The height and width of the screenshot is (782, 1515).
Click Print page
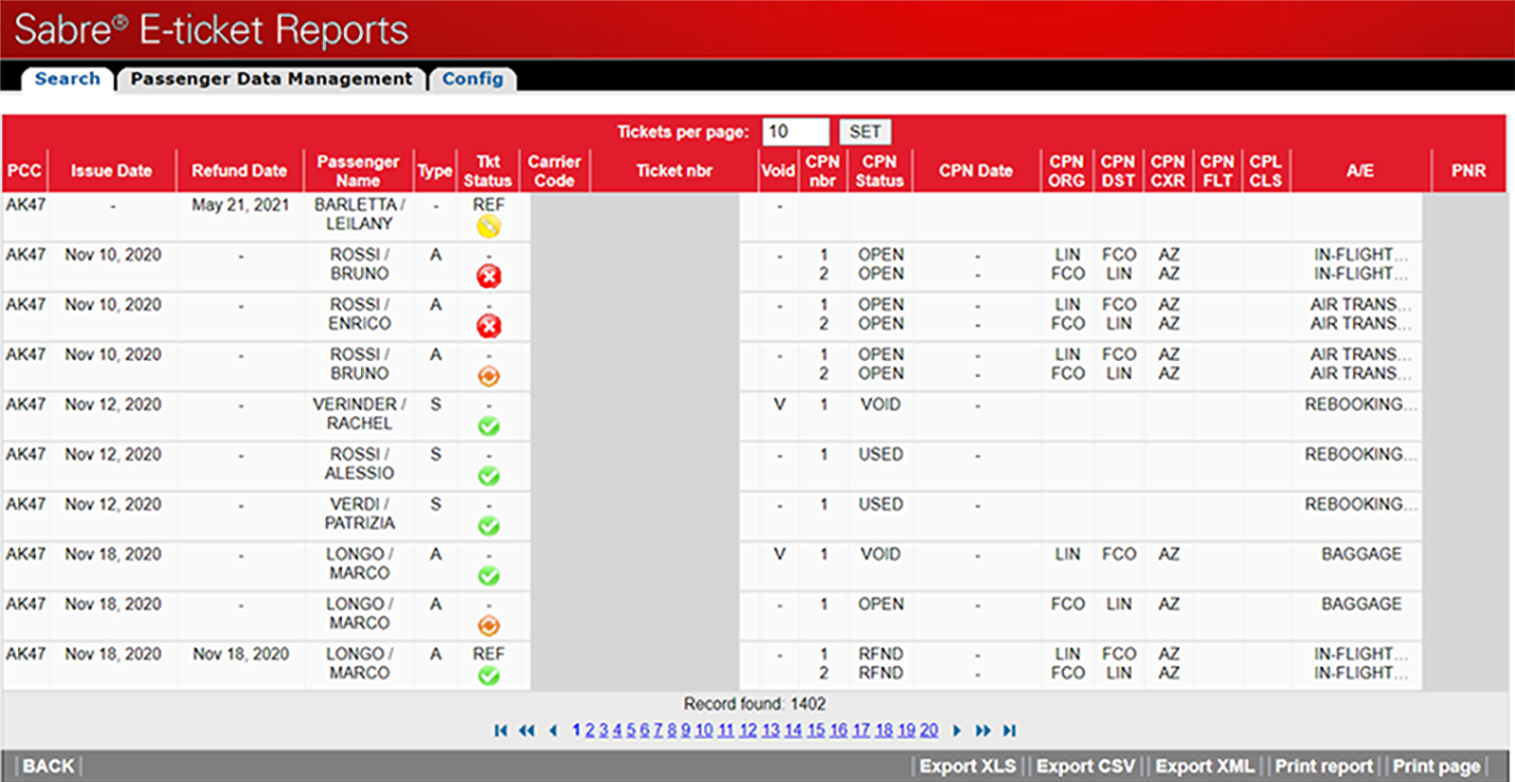[x=1437, y=766]
